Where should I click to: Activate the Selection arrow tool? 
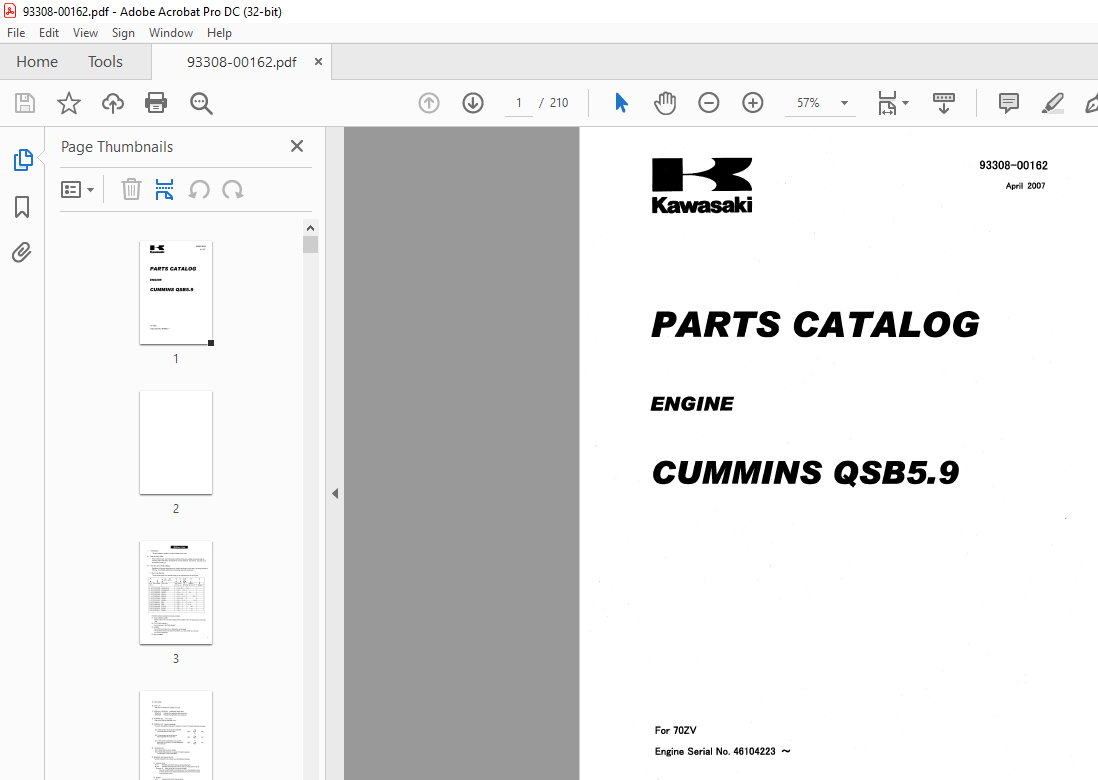(621, 103)
